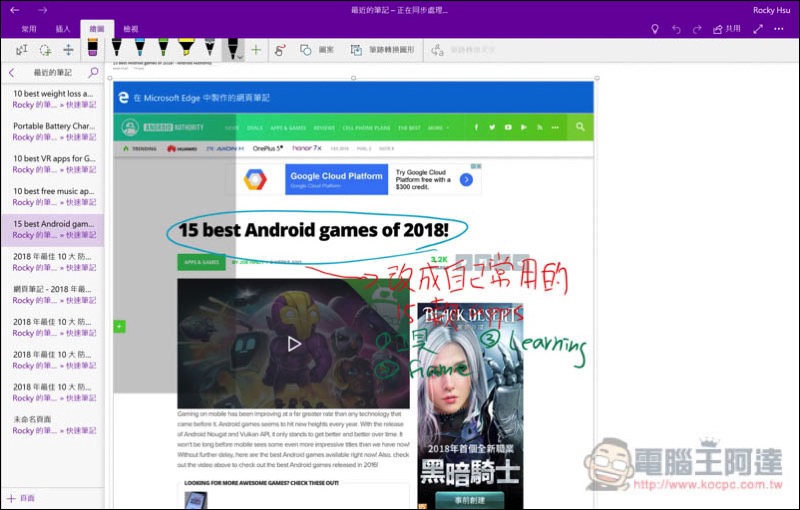This screenshot has height=510, width=800.
Task: Go forward with the right arrow
Action: click(x=42, y=10)
